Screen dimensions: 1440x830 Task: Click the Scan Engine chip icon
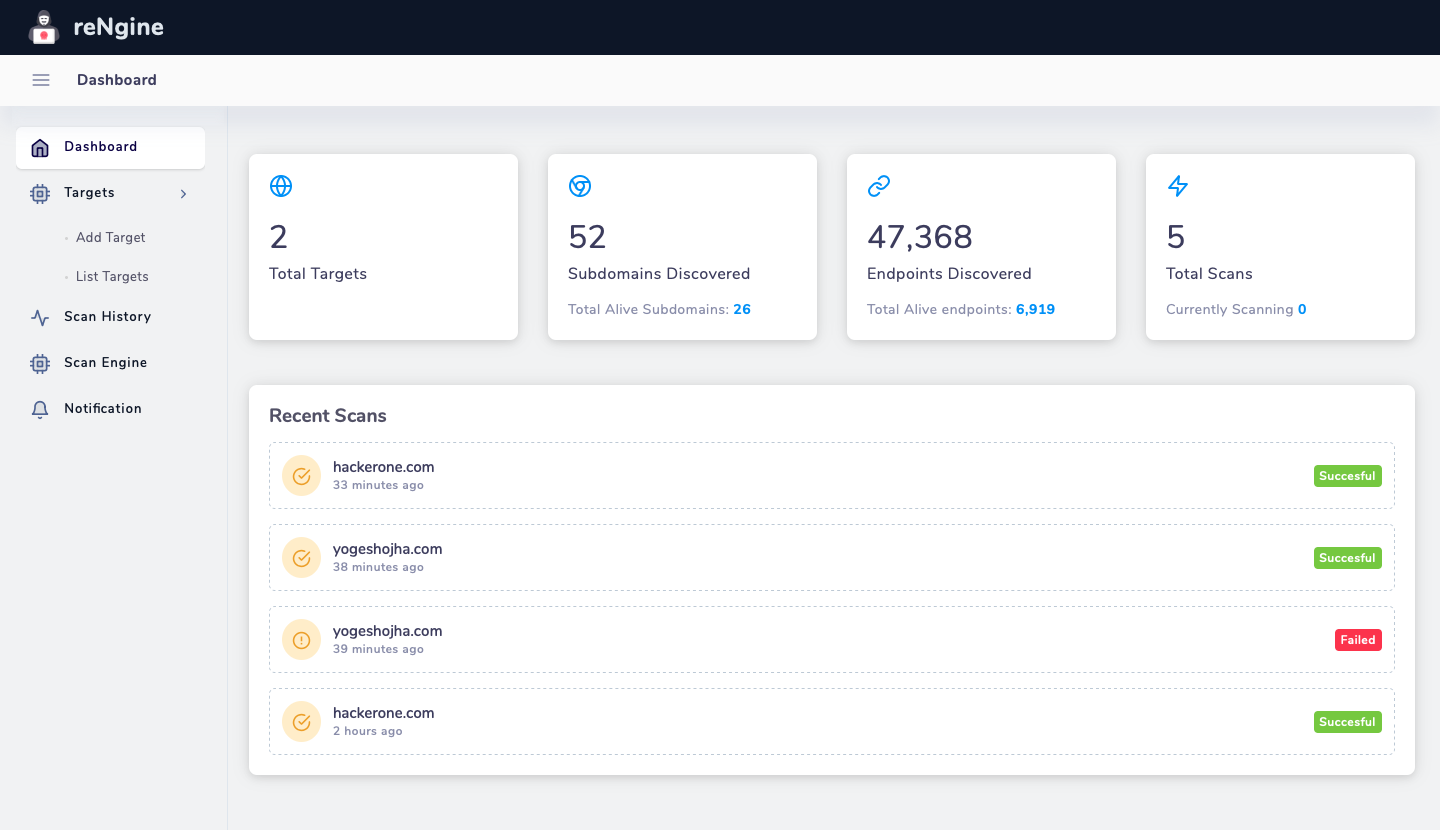tap(40, 364)
